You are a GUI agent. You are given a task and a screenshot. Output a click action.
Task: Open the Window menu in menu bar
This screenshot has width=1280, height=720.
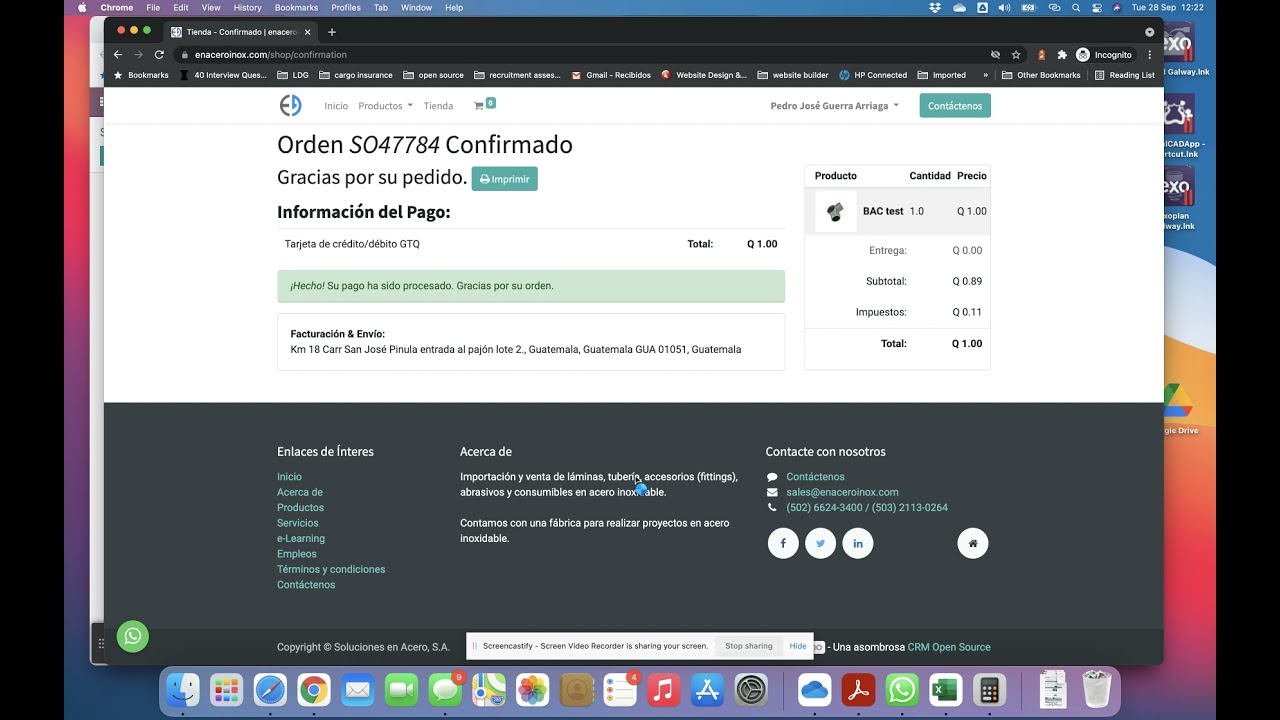click(416, 7)
